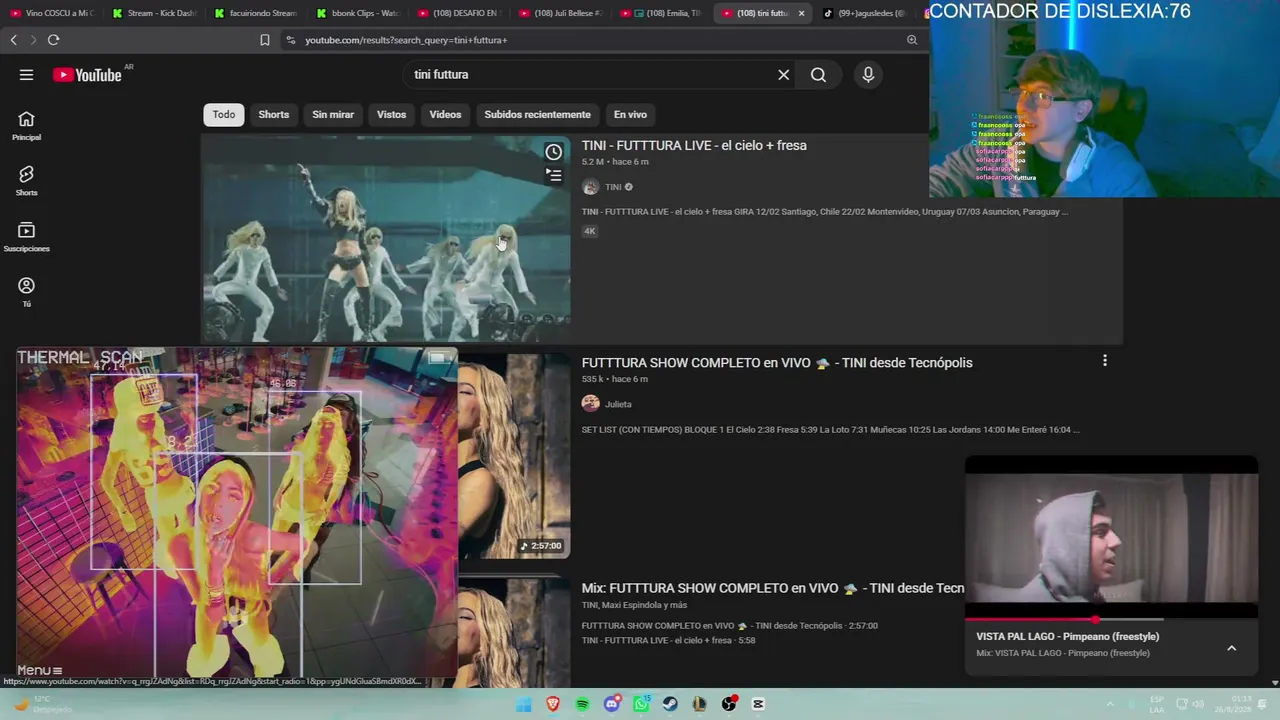Run search with the magnifier button
Screen dimensions: 1280x720
pyautogui.click(x=818, y=75)
